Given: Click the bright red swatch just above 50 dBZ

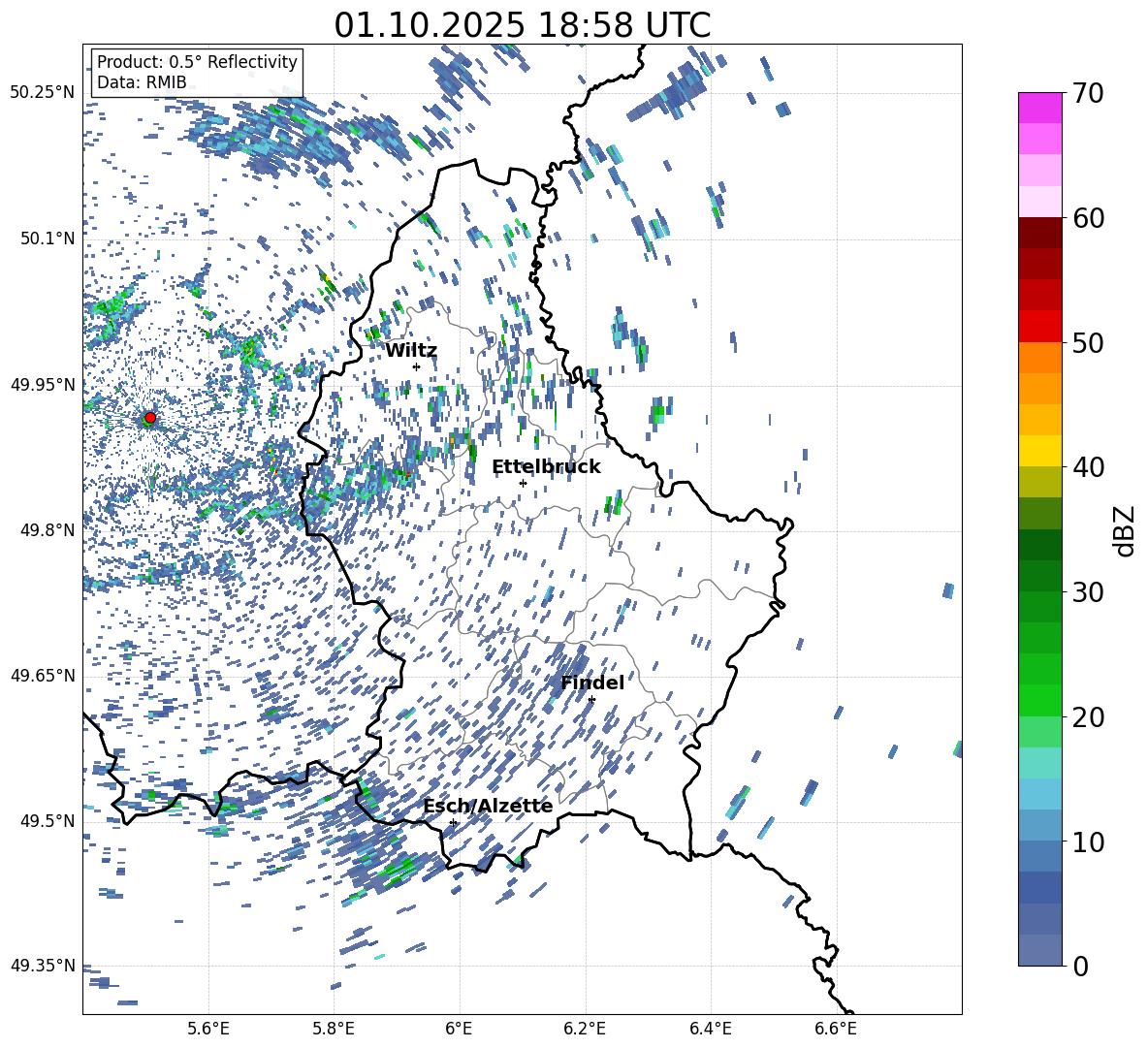Looking at the screenshot, I should point(1039,327).
